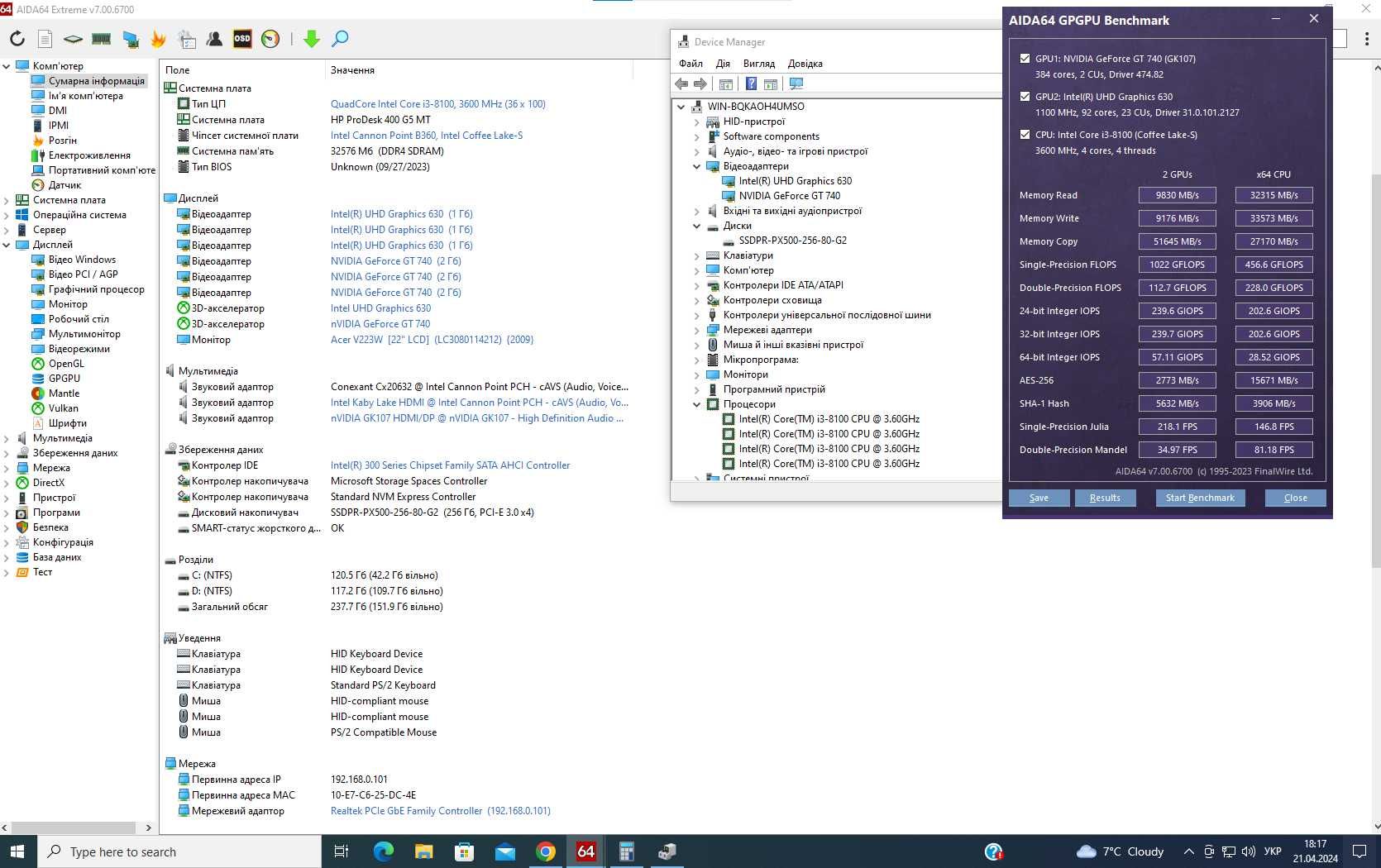The height and width of the screenshot is (868, 1381).
Task: Click the help icon in Device Manager toolbar
Action: pos(751,83)
